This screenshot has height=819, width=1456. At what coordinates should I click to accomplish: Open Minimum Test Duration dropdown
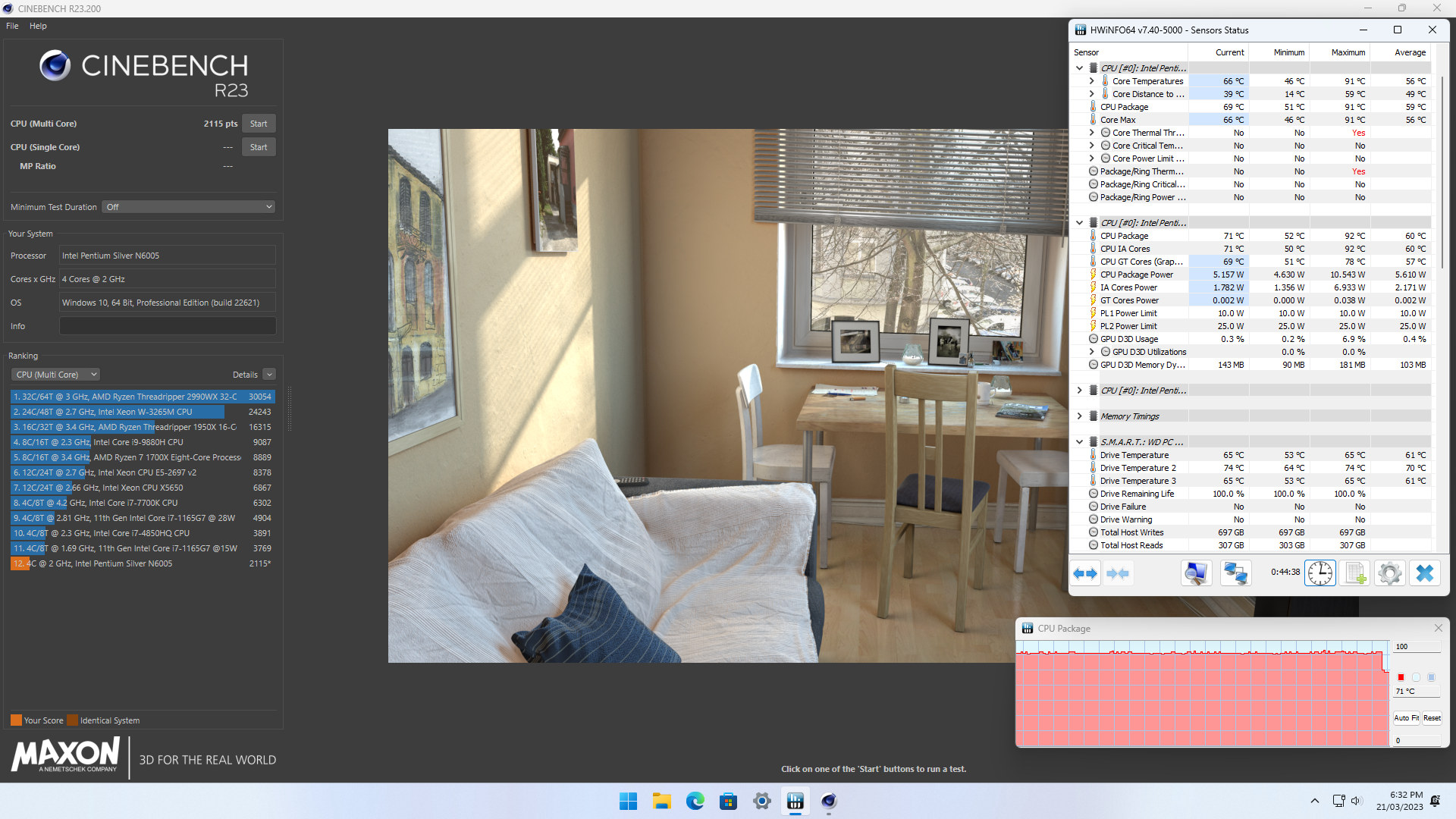click(x=188, y=207)
